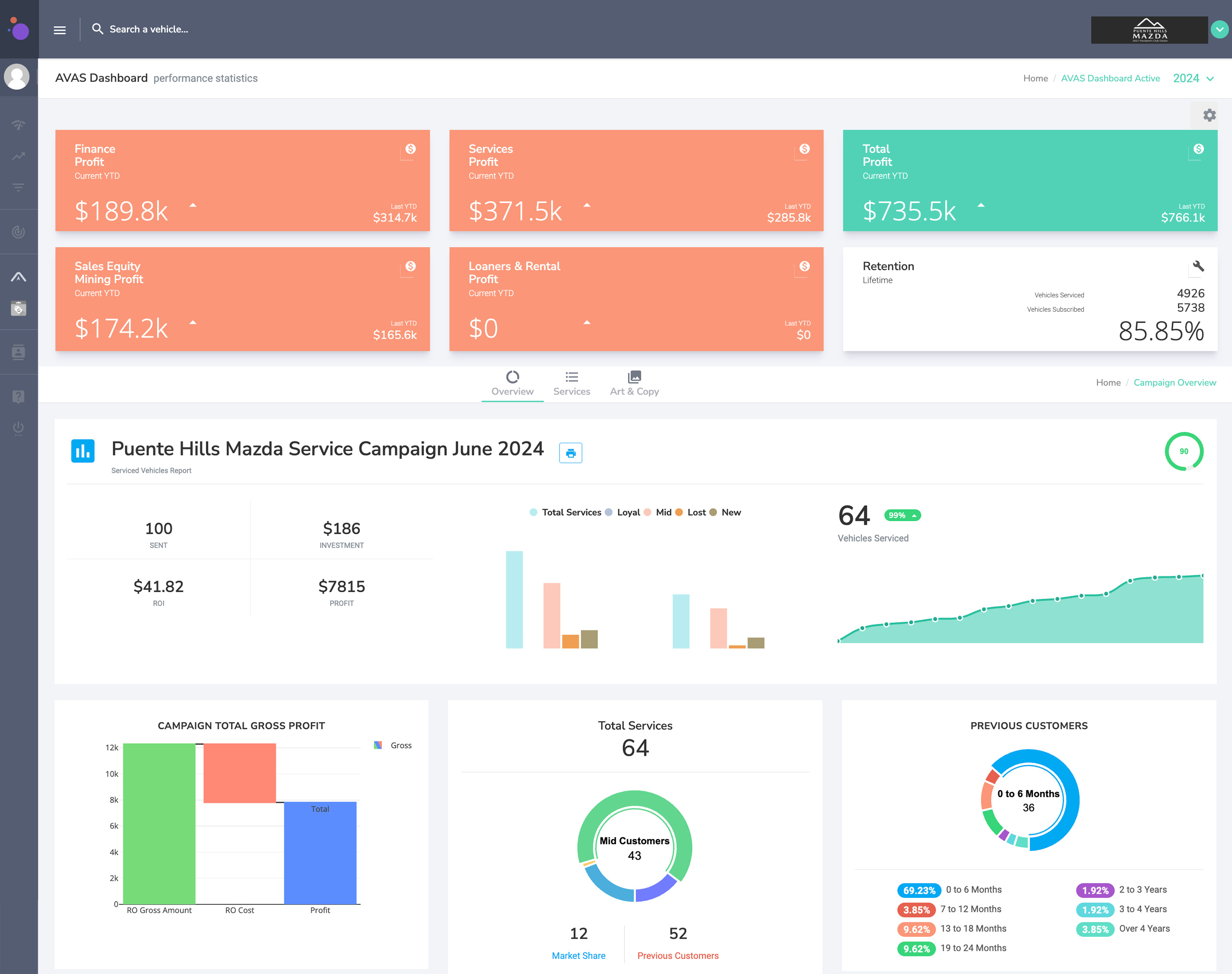The width and height of the screenshot is (1232, 974).
Task: Expand the Finance Profit caret arrow
Action: tap(193, 206)
